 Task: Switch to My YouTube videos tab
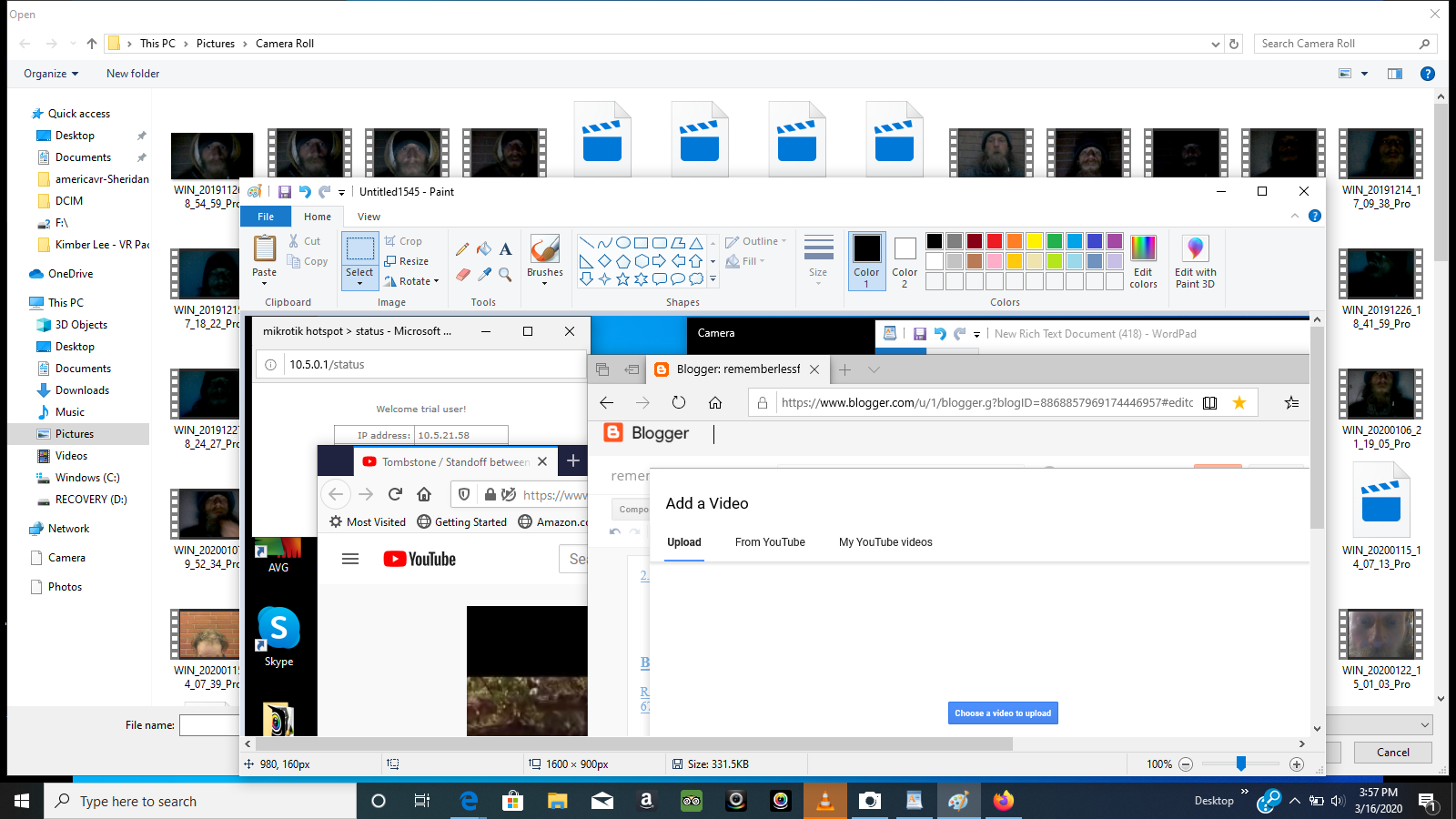[x=885, y=542]
